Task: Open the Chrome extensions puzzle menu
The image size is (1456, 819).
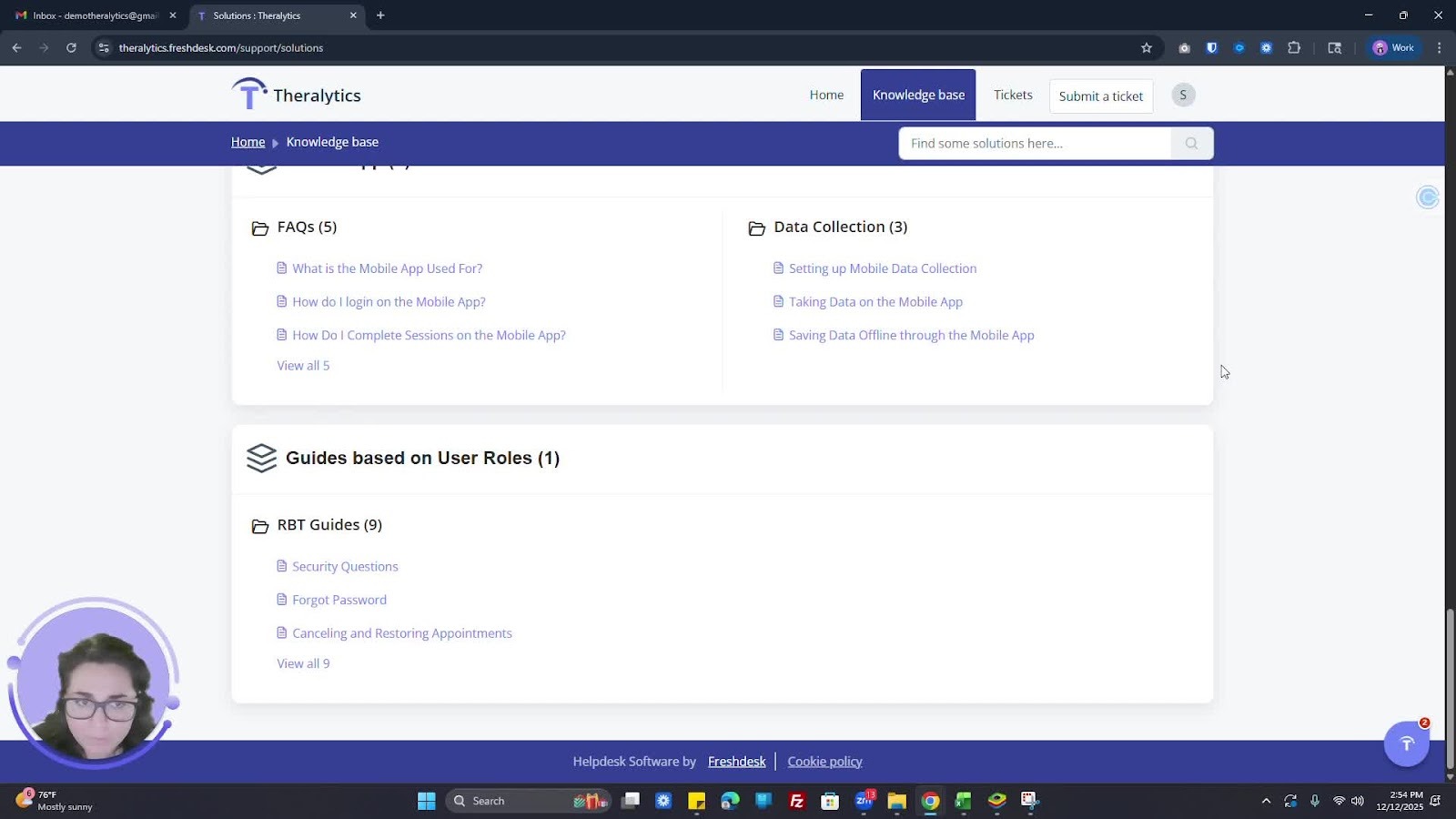Action: (1294, 47)
